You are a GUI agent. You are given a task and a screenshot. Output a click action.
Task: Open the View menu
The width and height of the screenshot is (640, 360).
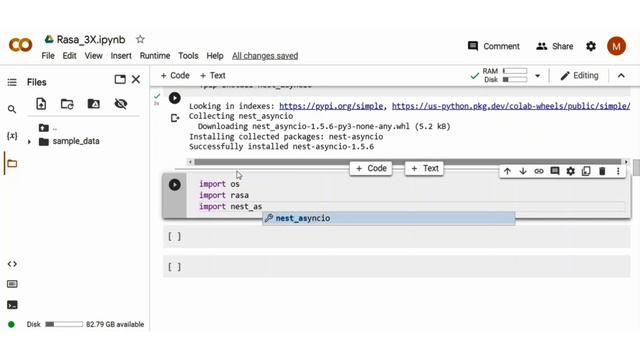coord(93,56)
